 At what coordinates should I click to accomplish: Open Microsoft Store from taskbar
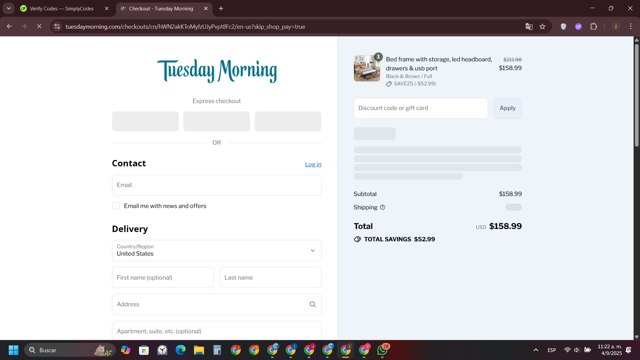click(144, 350)
